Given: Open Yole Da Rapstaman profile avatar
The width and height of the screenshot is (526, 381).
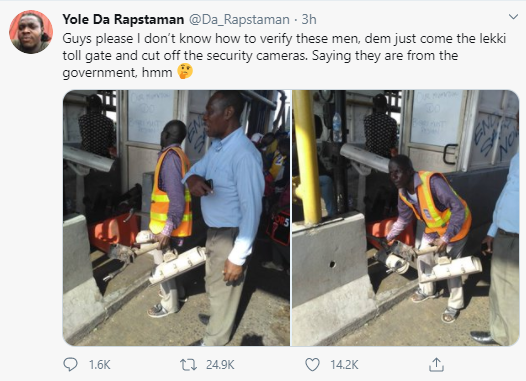Looking at the screenshot, I should click(x=31, y=32).
